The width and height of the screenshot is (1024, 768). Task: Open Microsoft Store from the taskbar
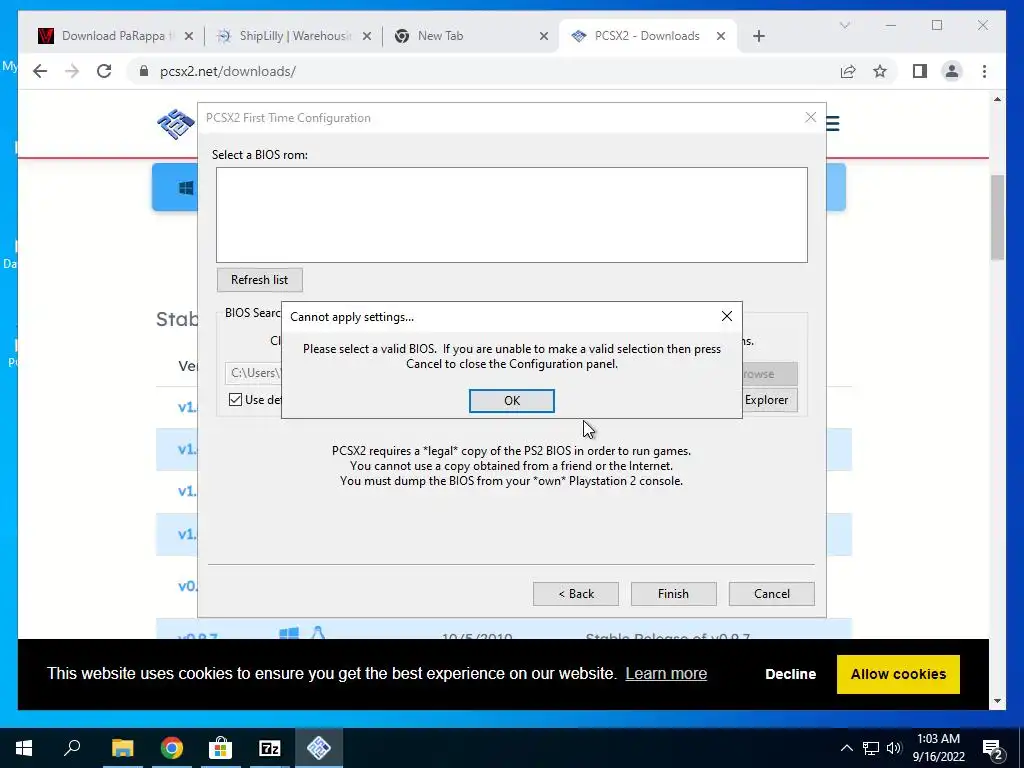click(221, 748)
